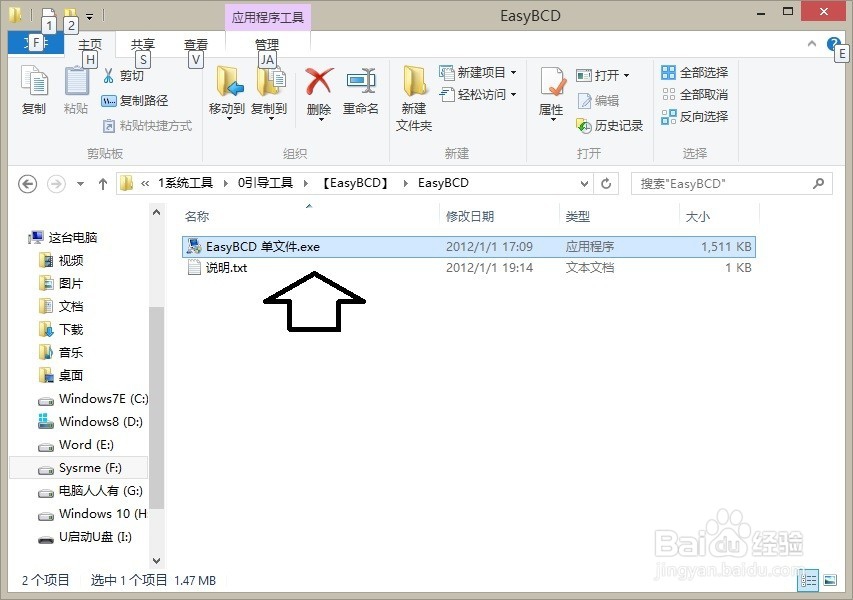The height and width of the screenshot is (600, 853).
Task: Open Videos (视频) folder in sidebar
Action: click(x=71, y=261)
